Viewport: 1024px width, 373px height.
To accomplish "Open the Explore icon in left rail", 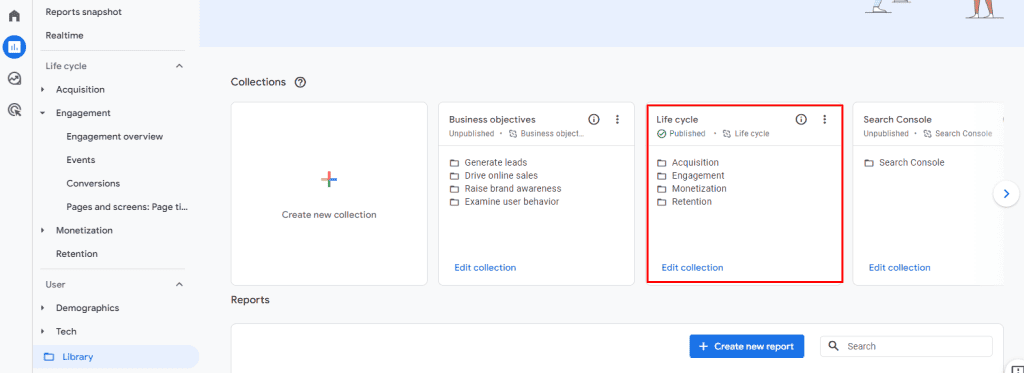I will tap(14, 78).
